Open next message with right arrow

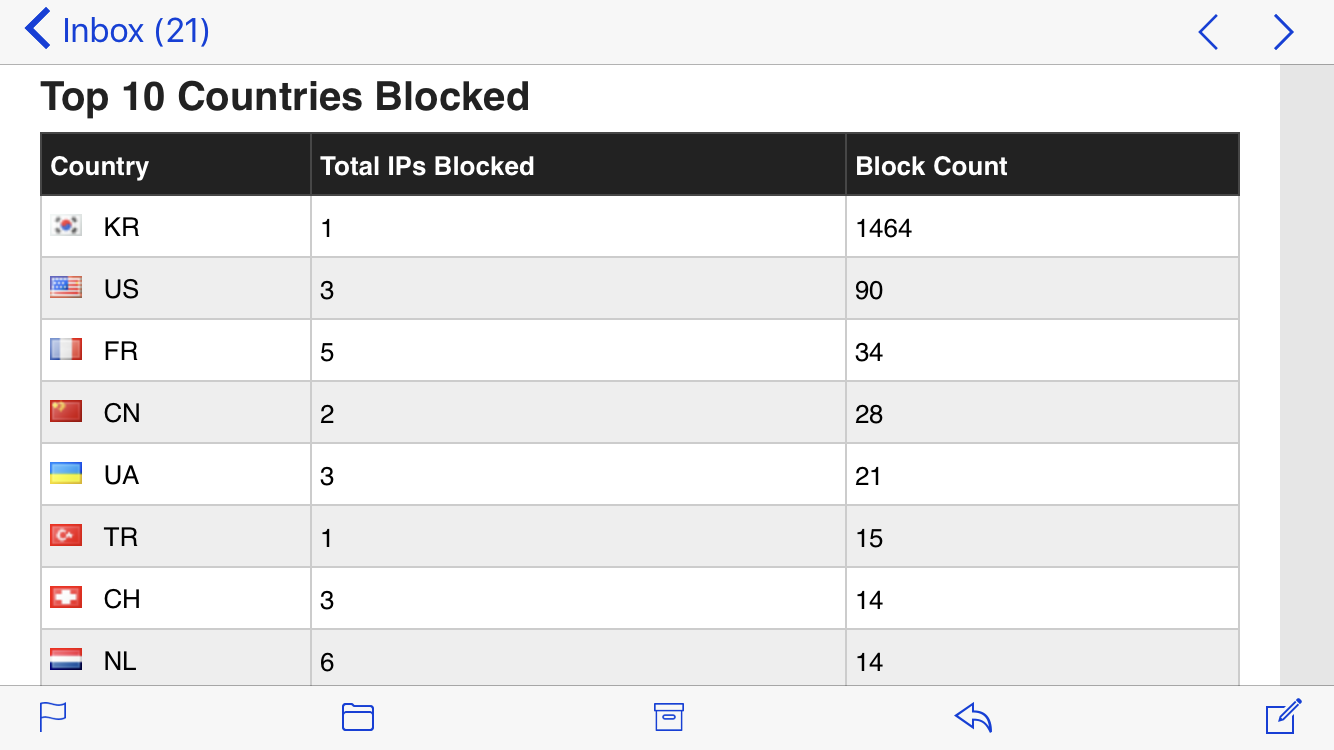coord(1284,32)
